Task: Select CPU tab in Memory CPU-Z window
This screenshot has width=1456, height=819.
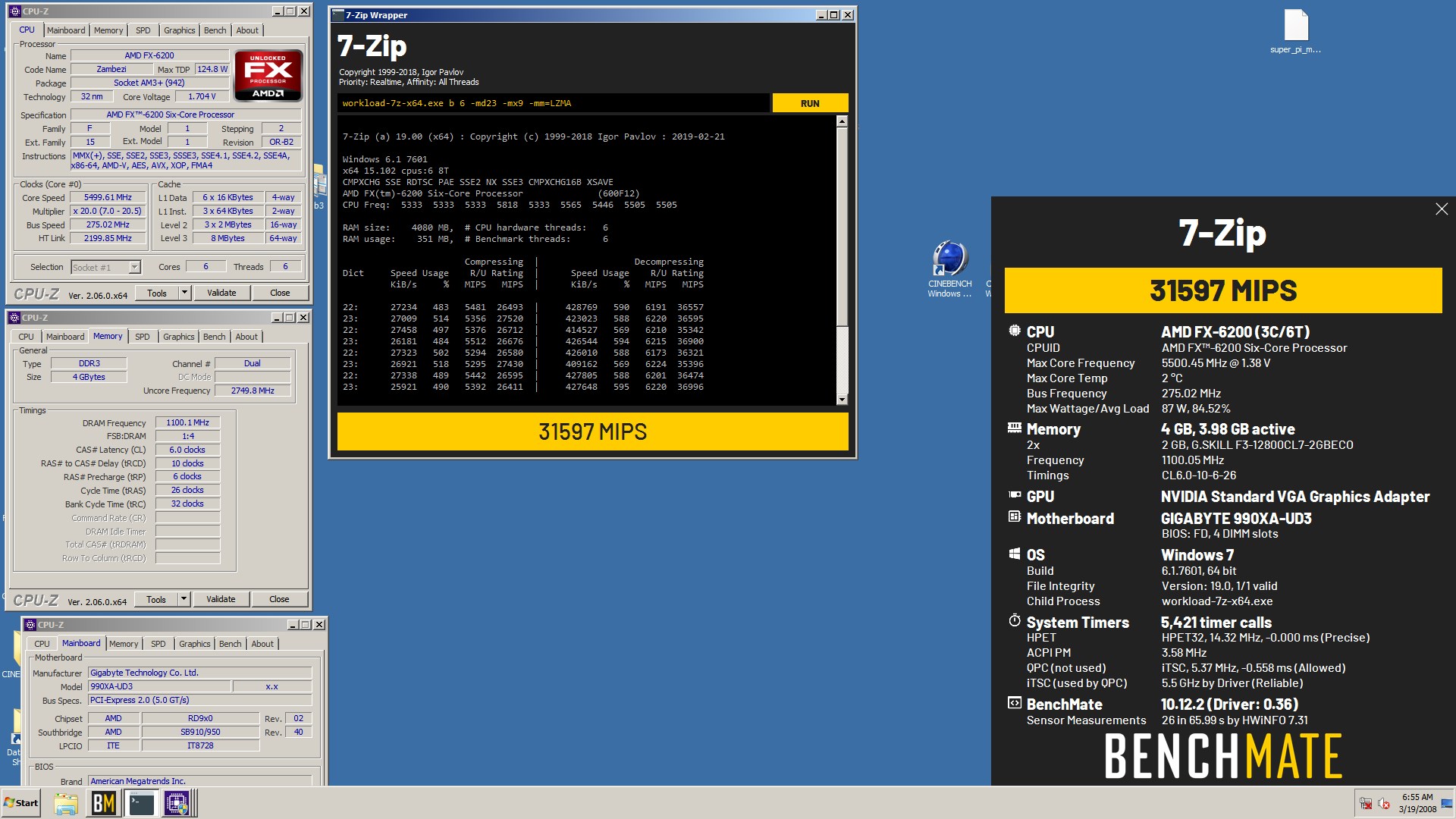Action: coord(26,337)
